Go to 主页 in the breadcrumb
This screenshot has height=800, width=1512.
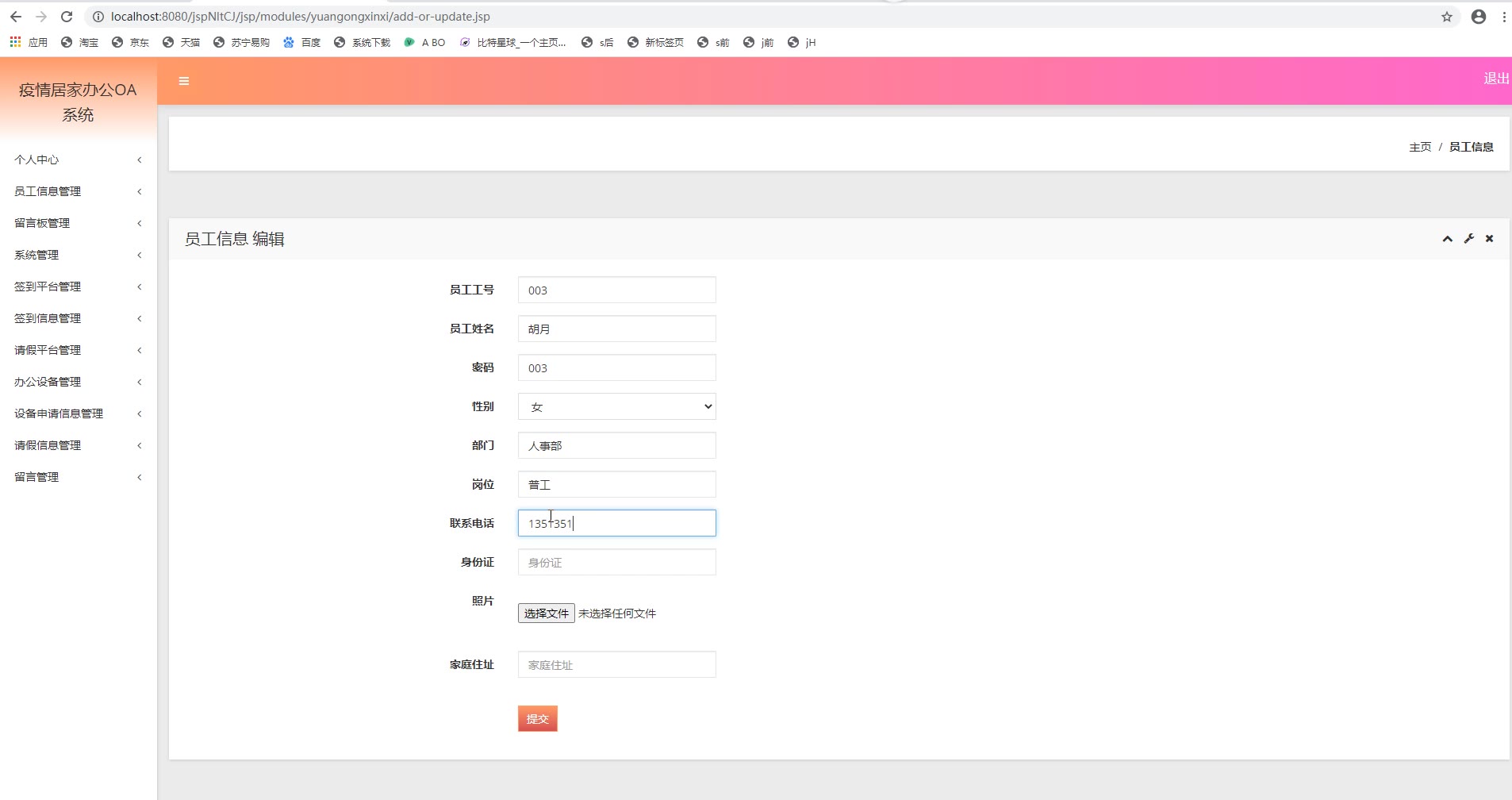tap(1420, 147)
